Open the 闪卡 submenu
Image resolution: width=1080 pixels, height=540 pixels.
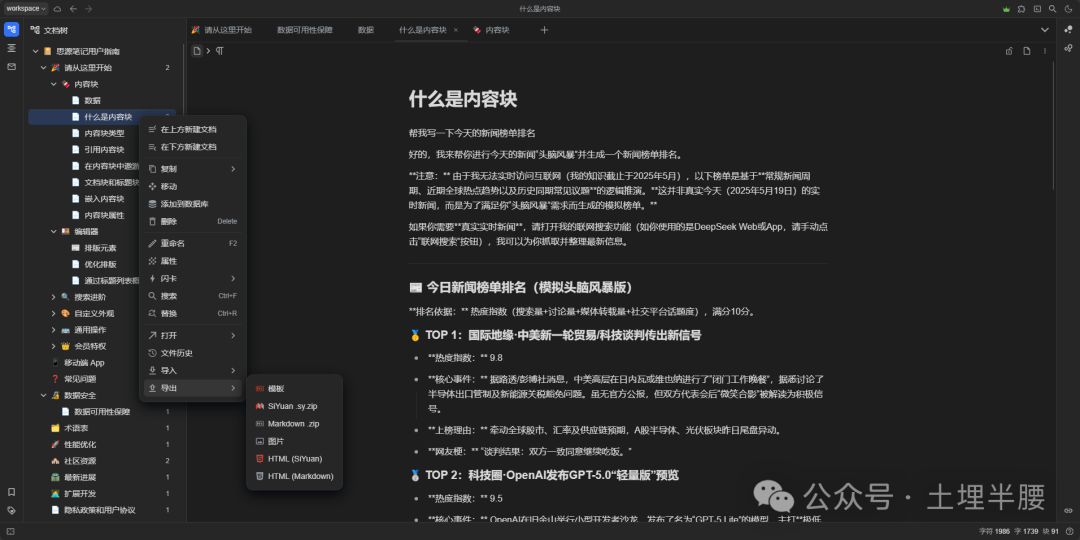pyautogui.click(x=192, y=278)
